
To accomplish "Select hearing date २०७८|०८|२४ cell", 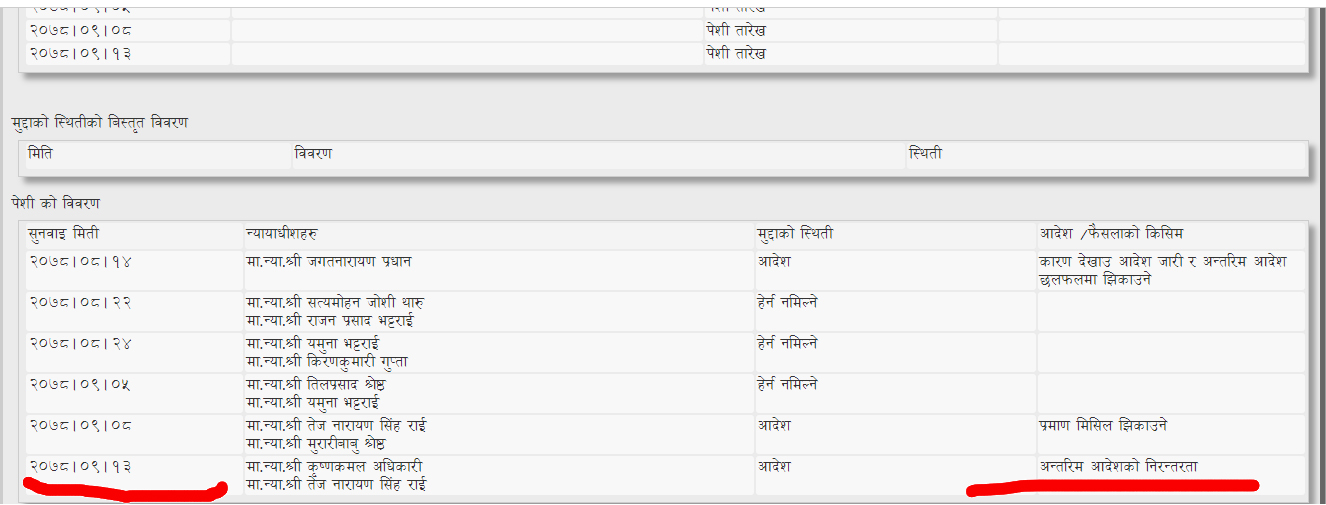I will tap(80, 344).
